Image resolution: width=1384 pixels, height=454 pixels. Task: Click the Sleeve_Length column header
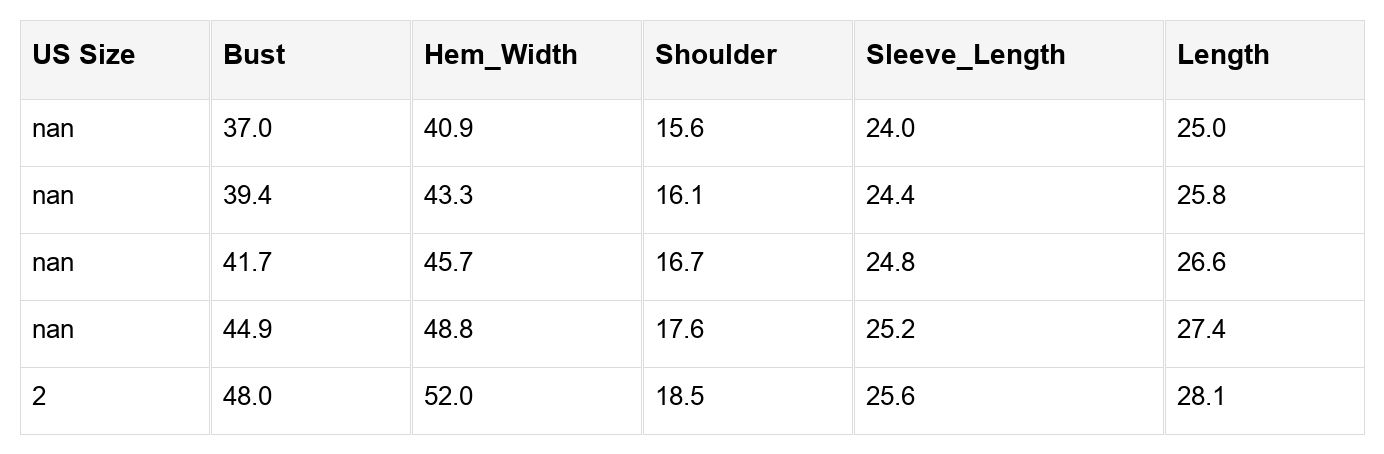pos(965,55)
